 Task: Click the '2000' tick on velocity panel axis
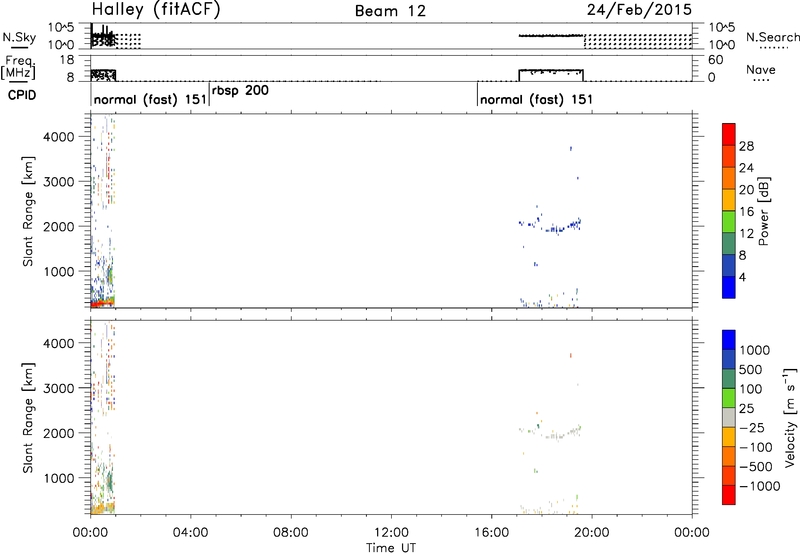click(58, 433)
